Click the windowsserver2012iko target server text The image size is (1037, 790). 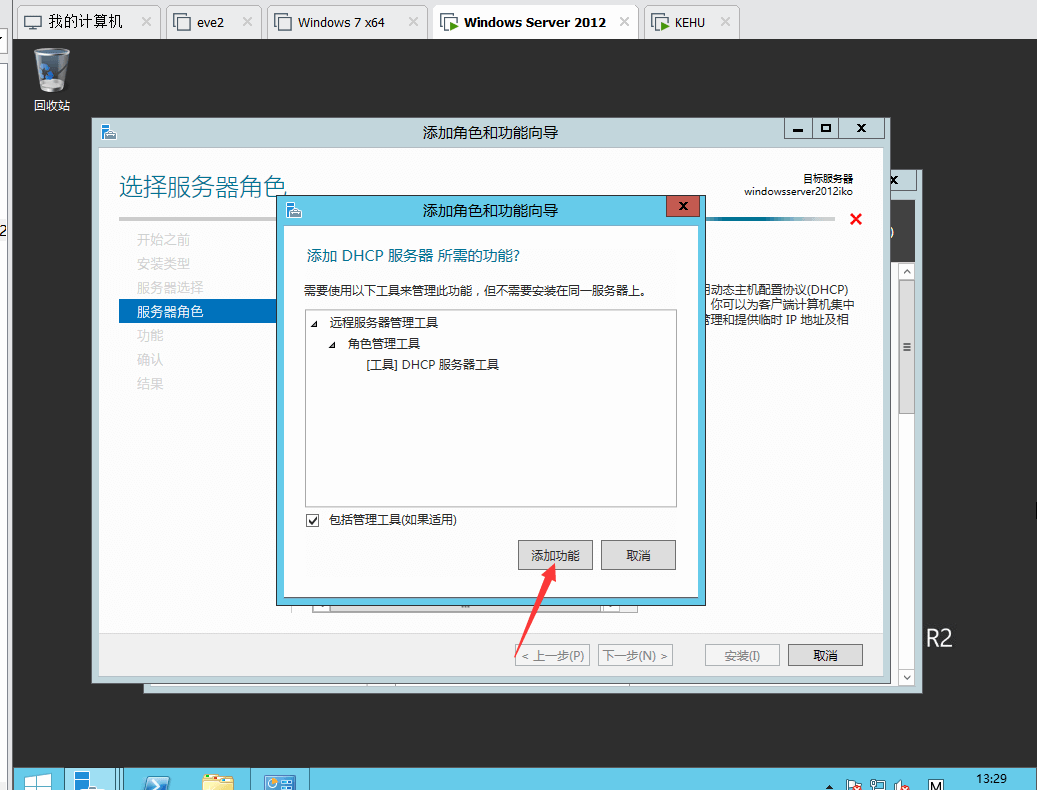coord(798,192)
